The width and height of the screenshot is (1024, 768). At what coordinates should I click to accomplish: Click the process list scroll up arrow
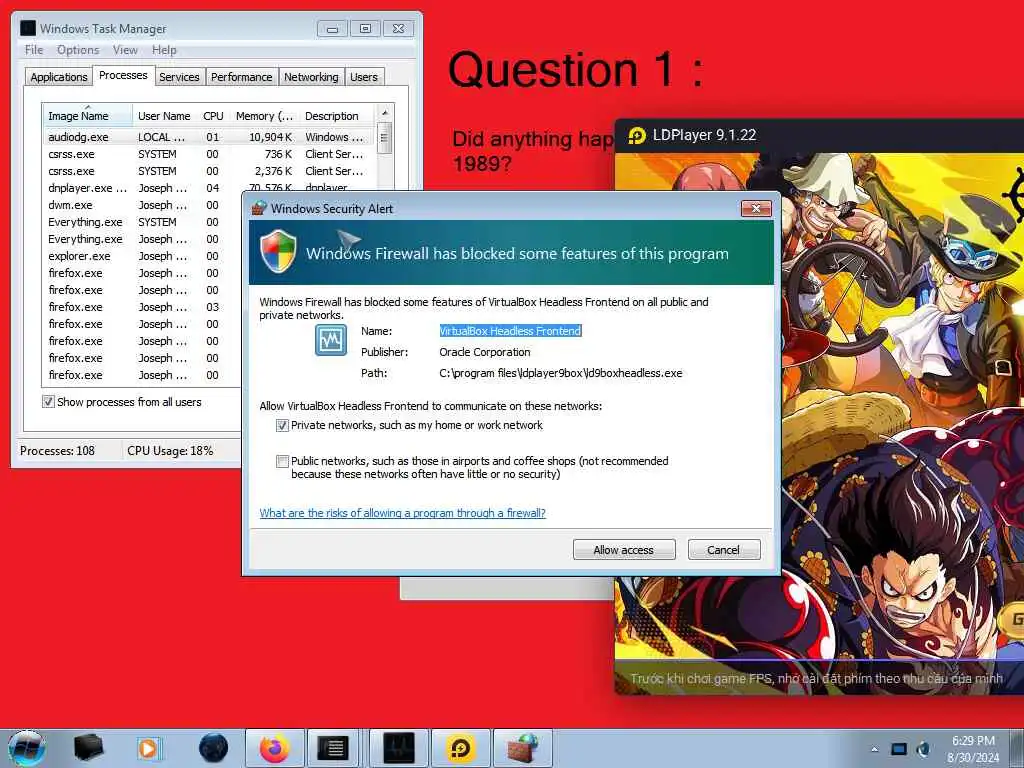click(x=385, y=112)
